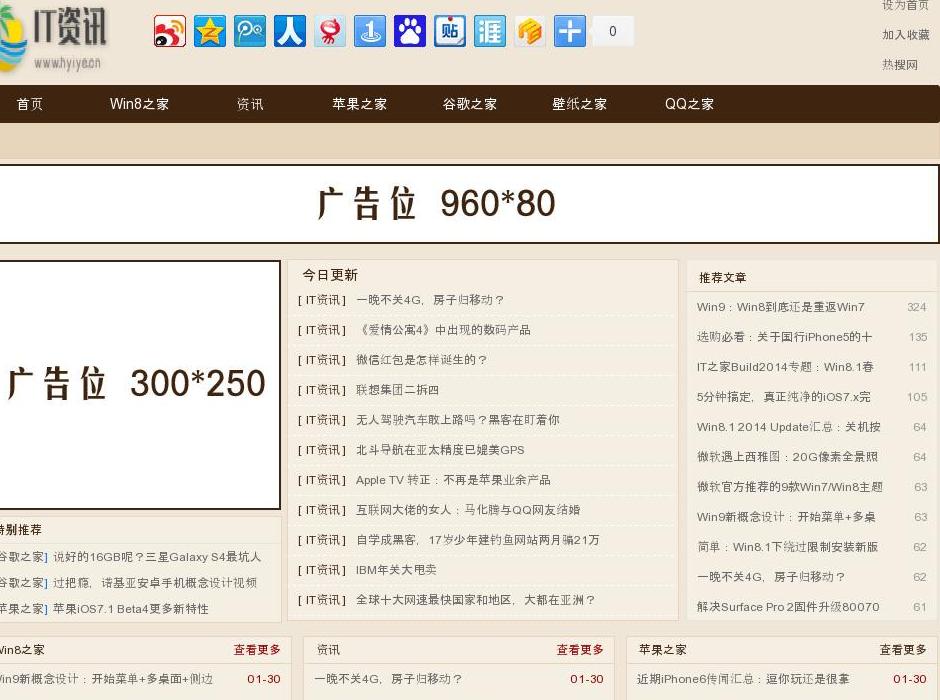
Task: Open recommended article Win9：Win8到底还是重返Win7
Action: pos(781,307)
